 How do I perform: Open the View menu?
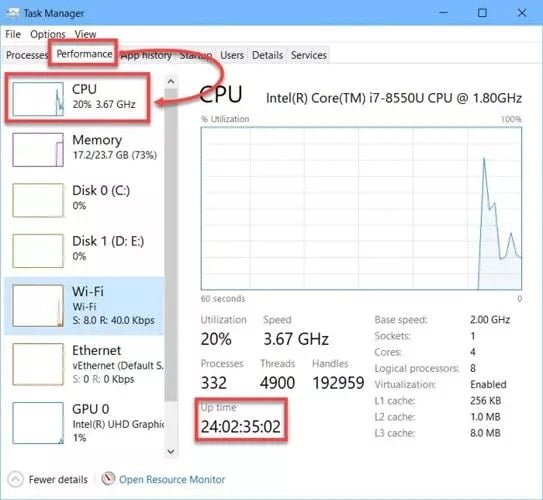coord(85,34)
